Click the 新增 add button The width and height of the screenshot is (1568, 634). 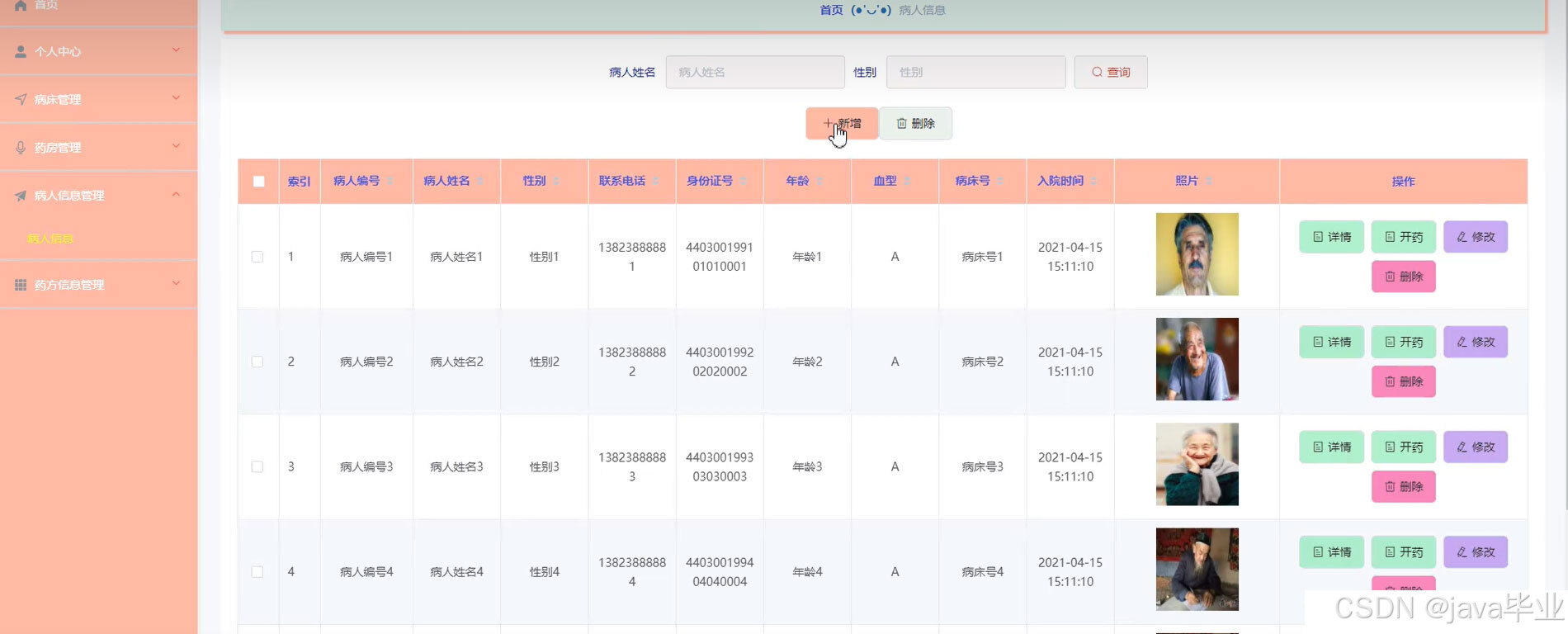[842, 123]
